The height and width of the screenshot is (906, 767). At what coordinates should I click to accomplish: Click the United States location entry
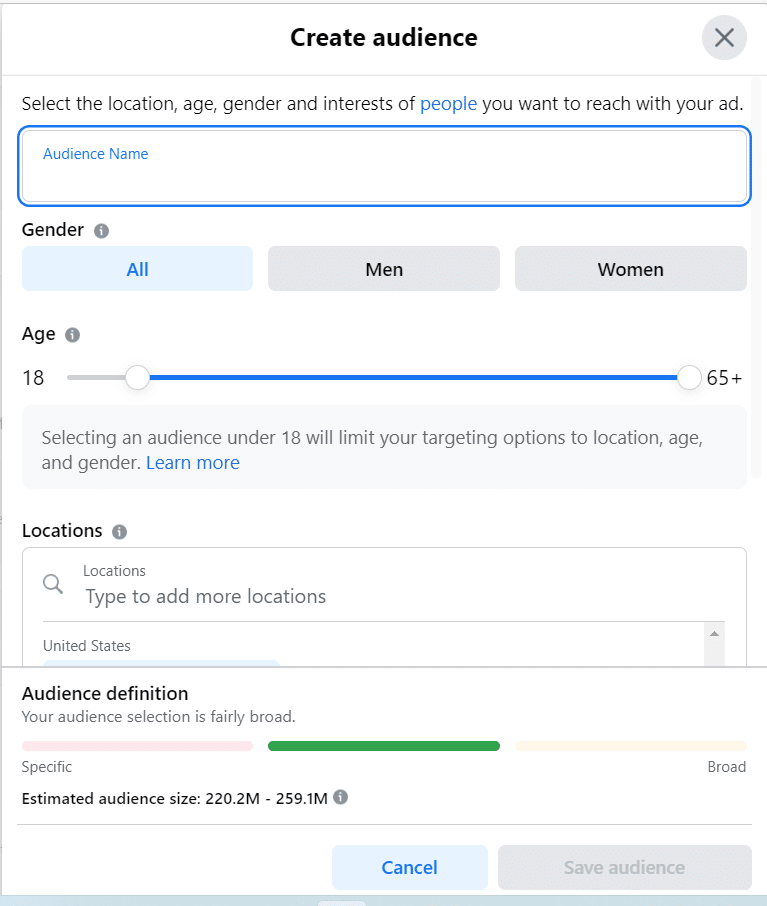[87, 646]
